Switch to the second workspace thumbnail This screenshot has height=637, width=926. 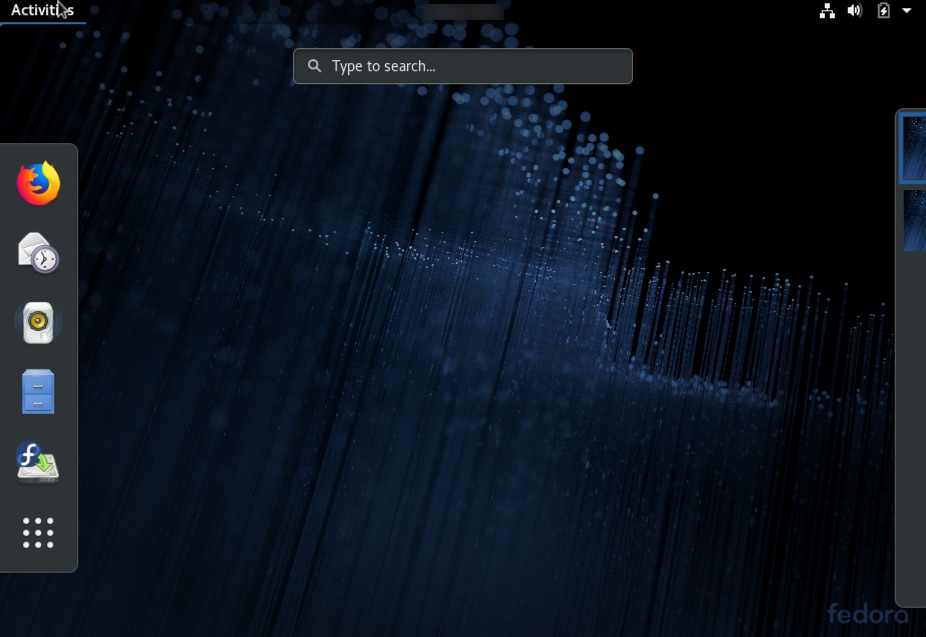[x=914, y=221]
